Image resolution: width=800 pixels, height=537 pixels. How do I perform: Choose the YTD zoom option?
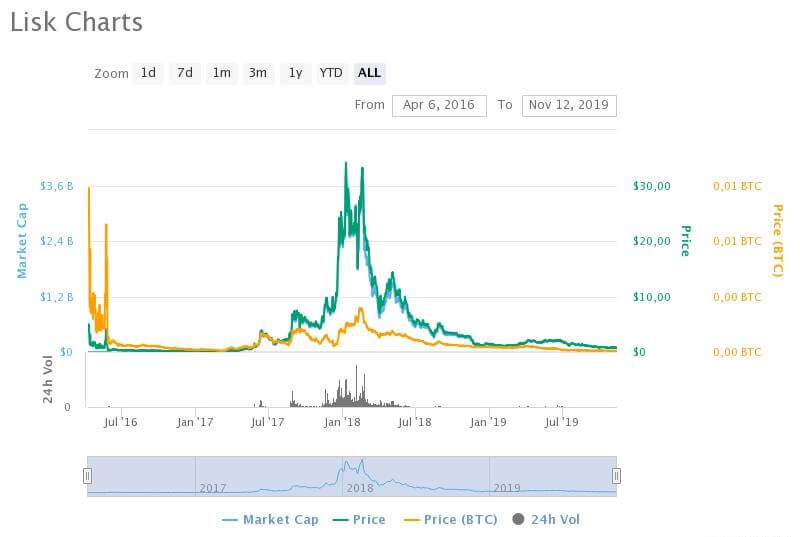coord(331,73)
